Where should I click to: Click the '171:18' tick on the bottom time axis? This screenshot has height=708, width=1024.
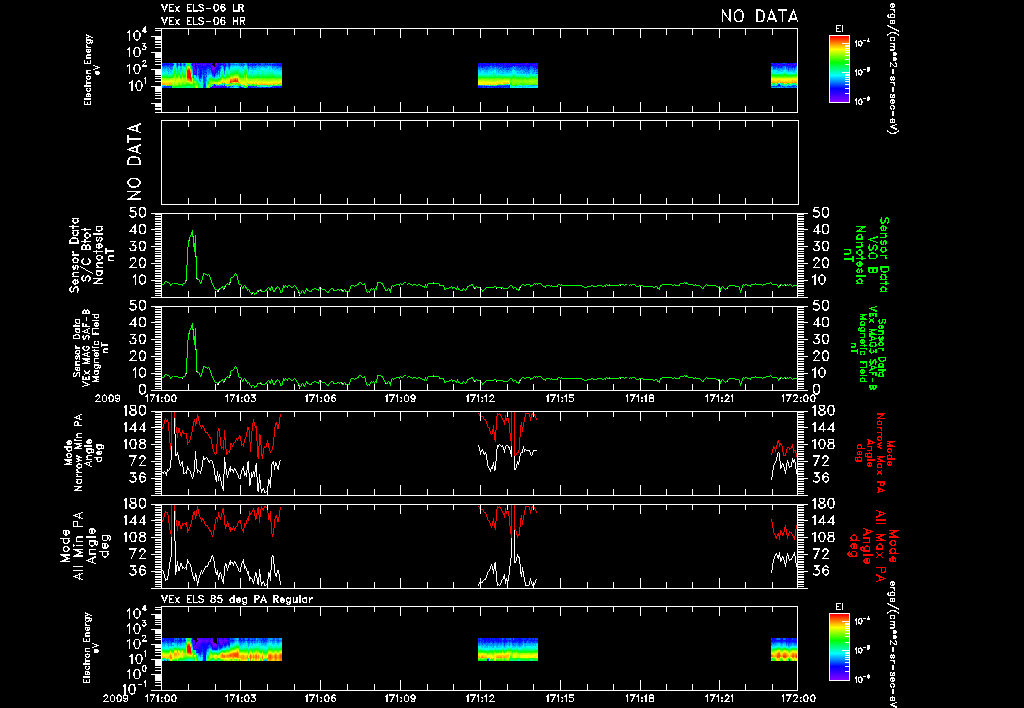[639, 698]
